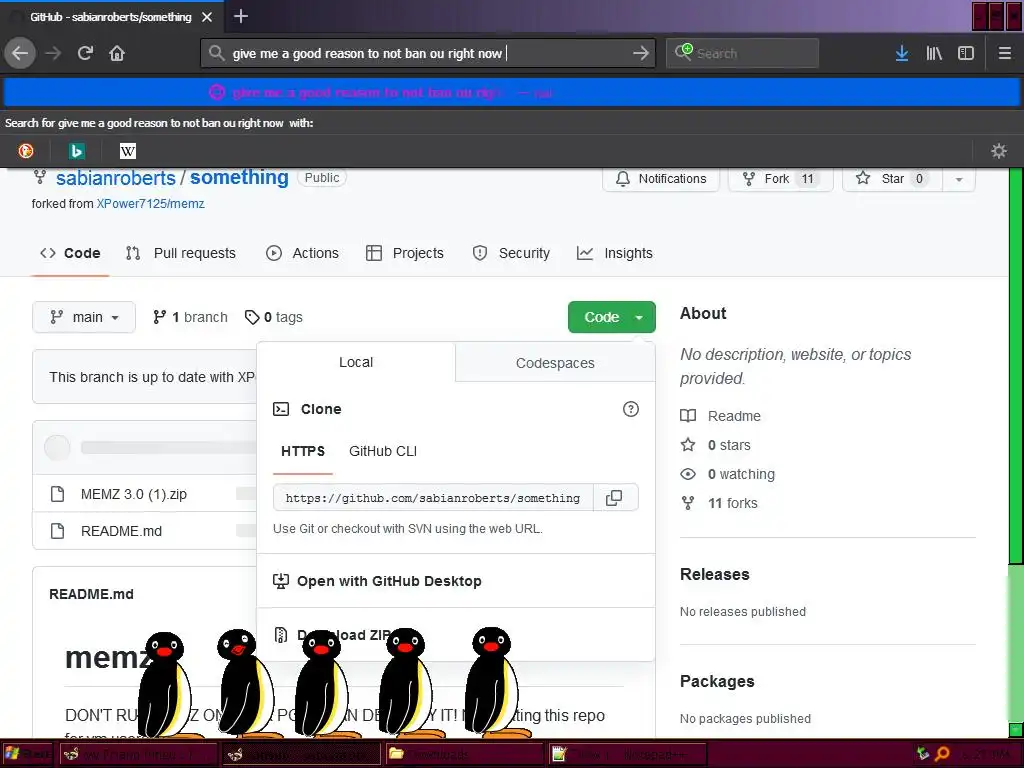
Task: Open a new browser tab
Action: pyautogui.click(x=240, y=16)
